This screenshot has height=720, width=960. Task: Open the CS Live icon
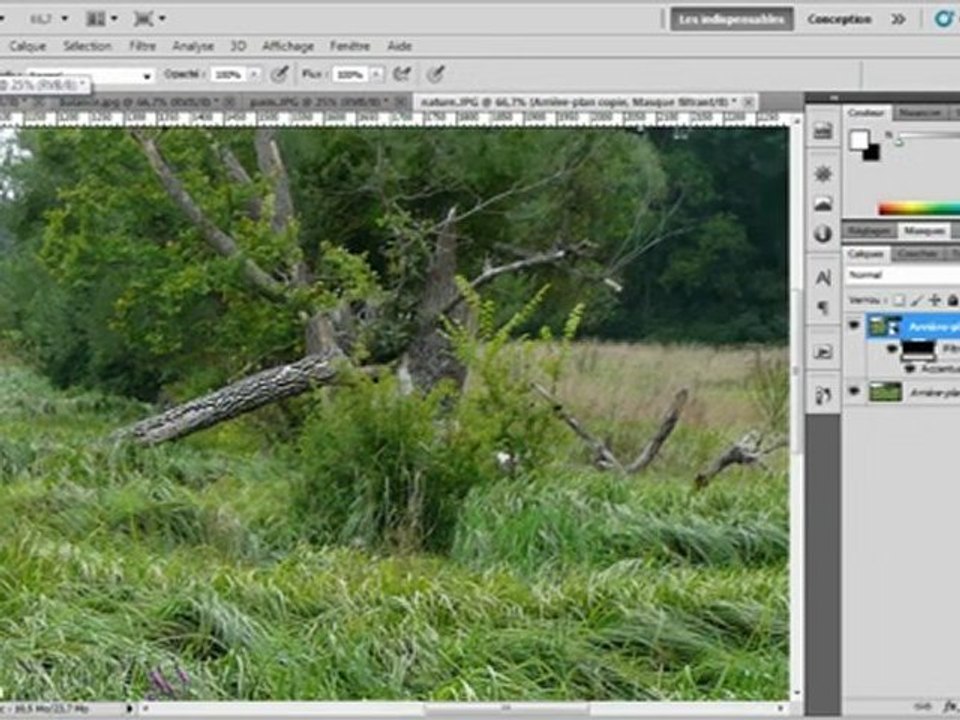(944, 19)
